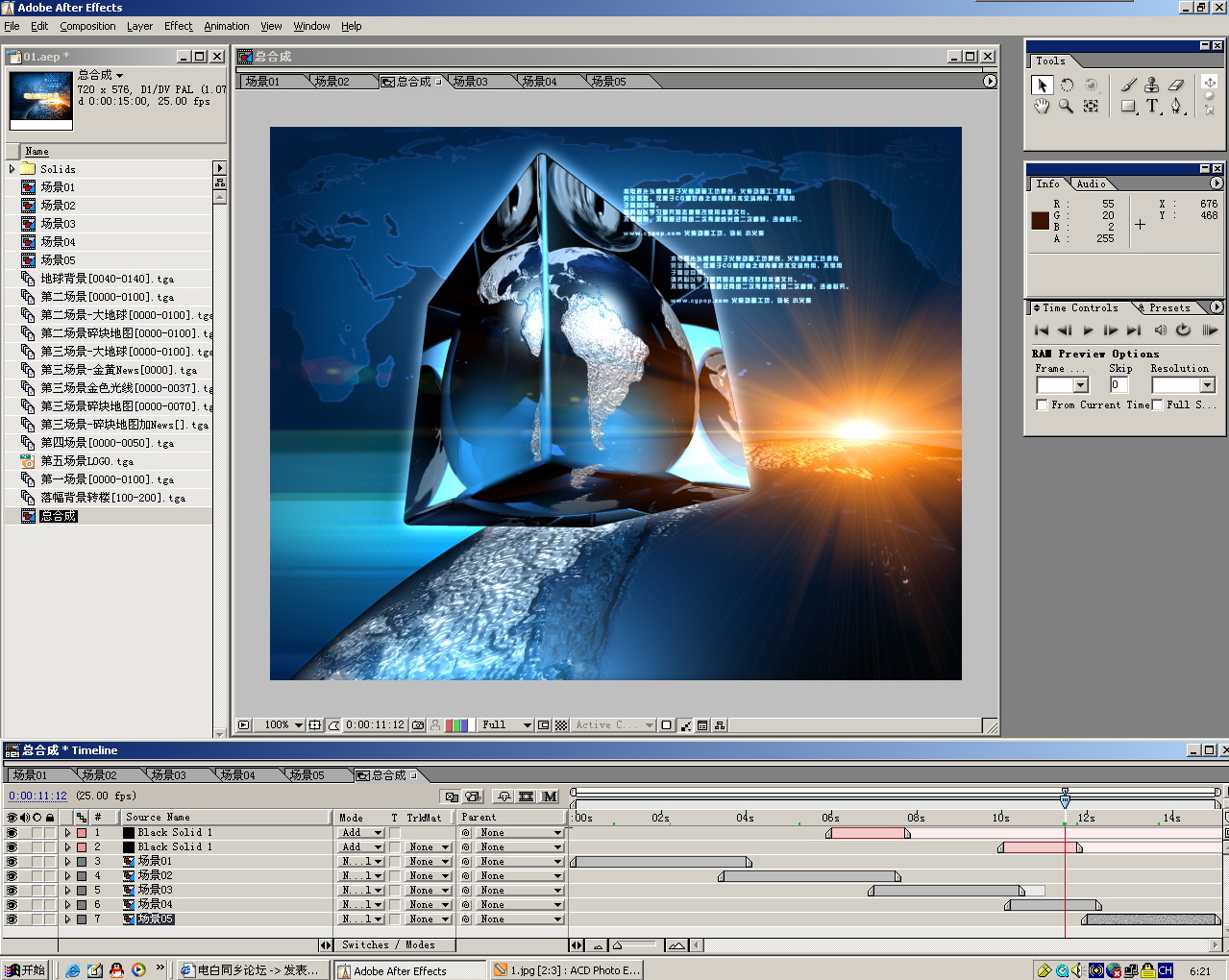Select the Rotation tool in Tools panel
The height and width of the screenshot is (980, 1229).
point(1067,86)
